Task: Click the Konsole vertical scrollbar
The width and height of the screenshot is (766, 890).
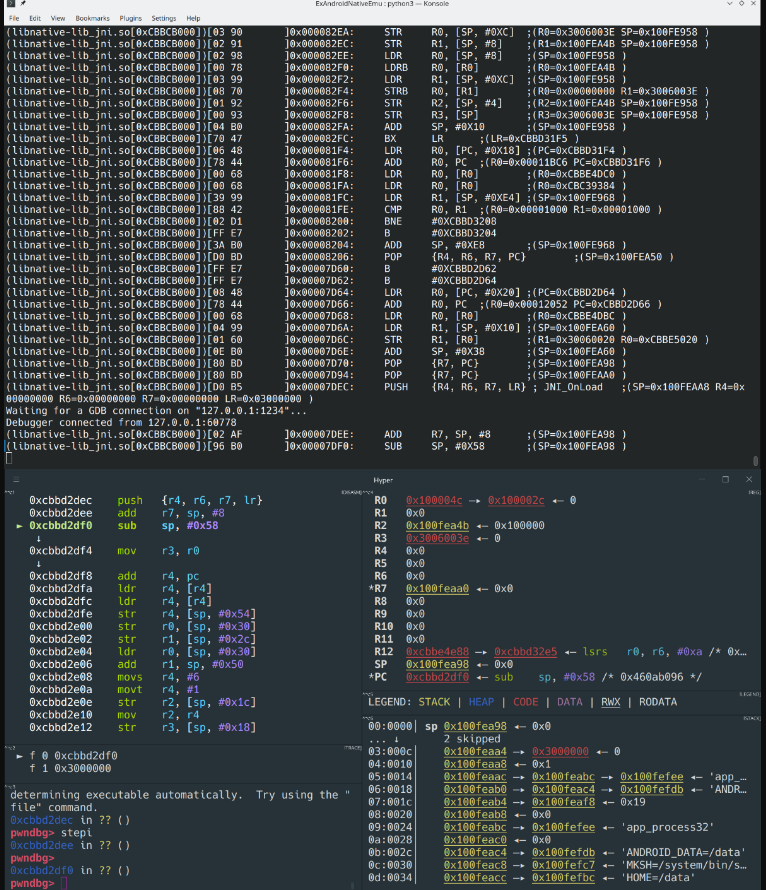Action: (x=755, y=240)
